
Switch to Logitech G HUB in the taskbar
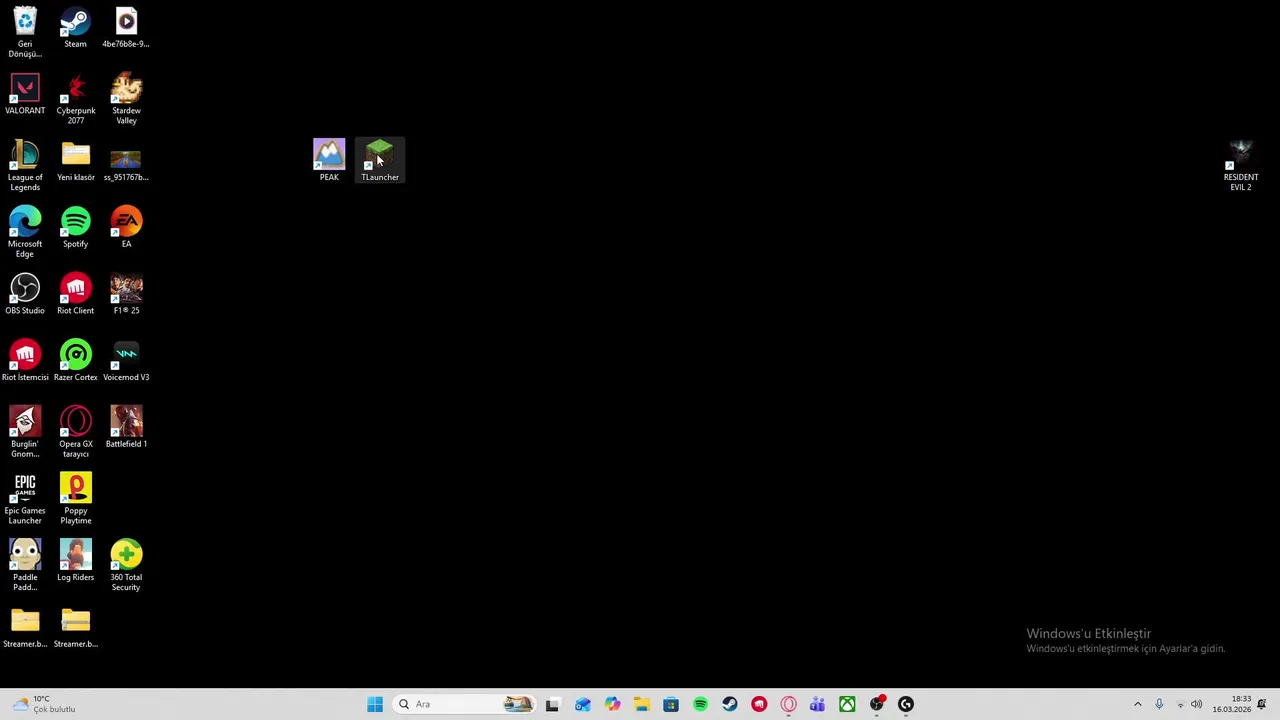(906, 704)
